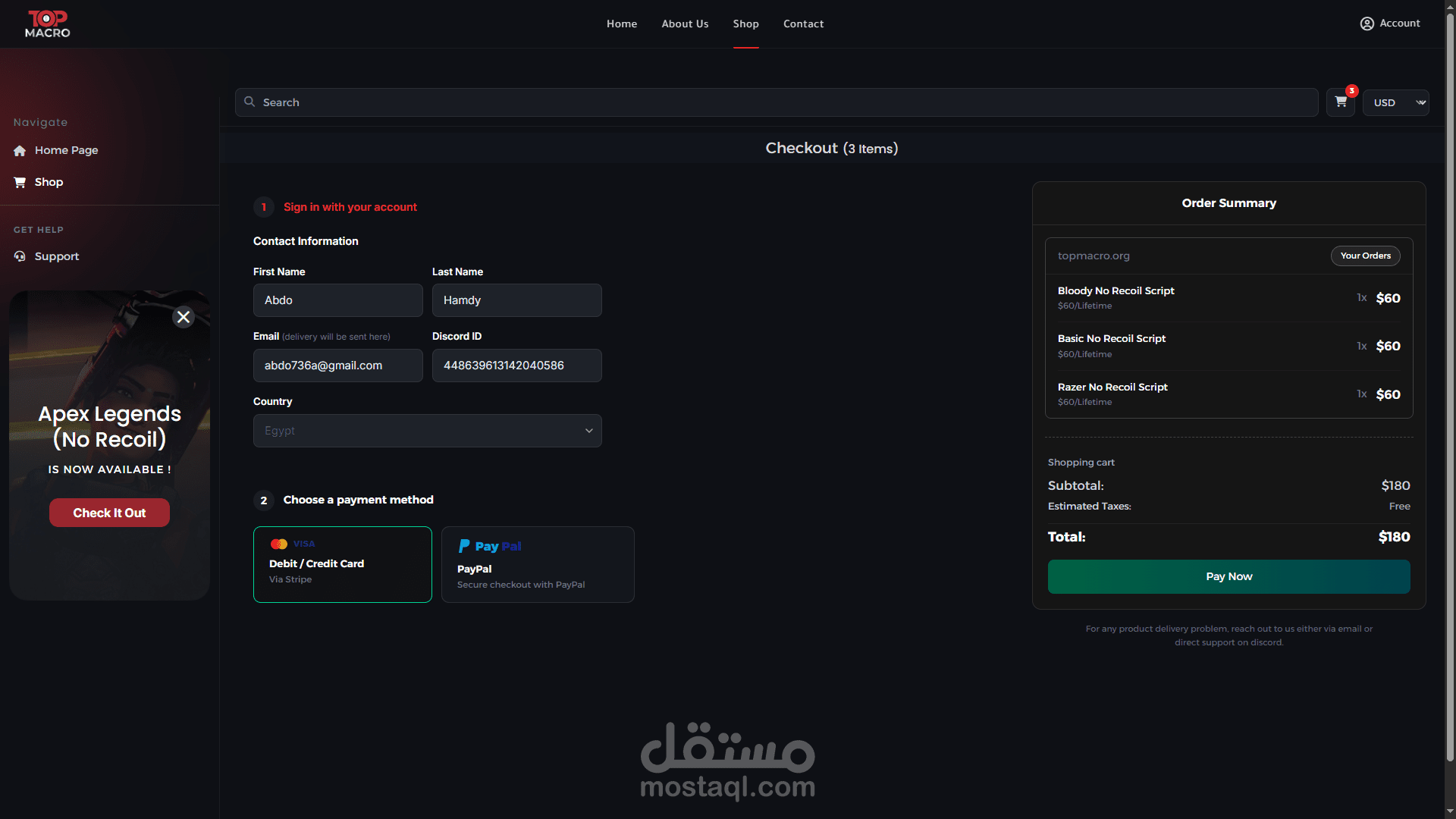Click the Search input field
1456x819 pixels.
777,102
